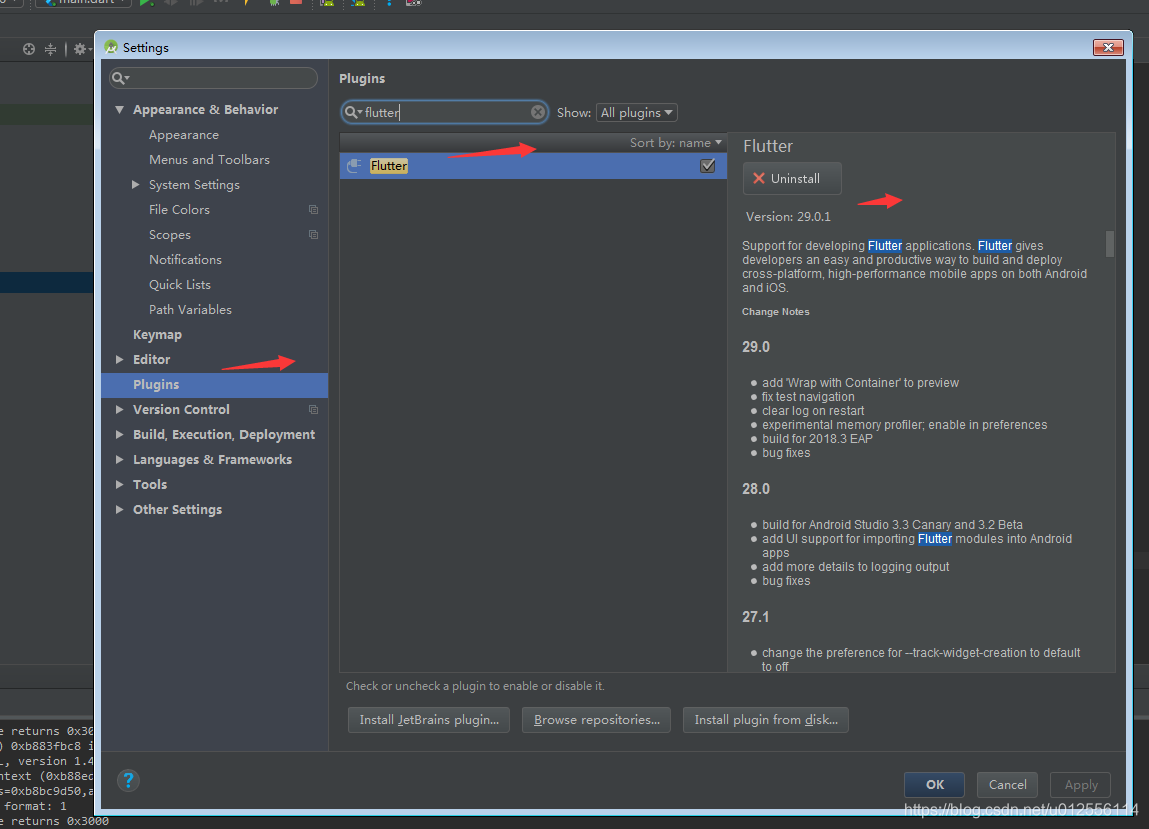The height and width of the screenshot is (829, 1149).
Task: Expand the Editor section
Action: point(119,360)
